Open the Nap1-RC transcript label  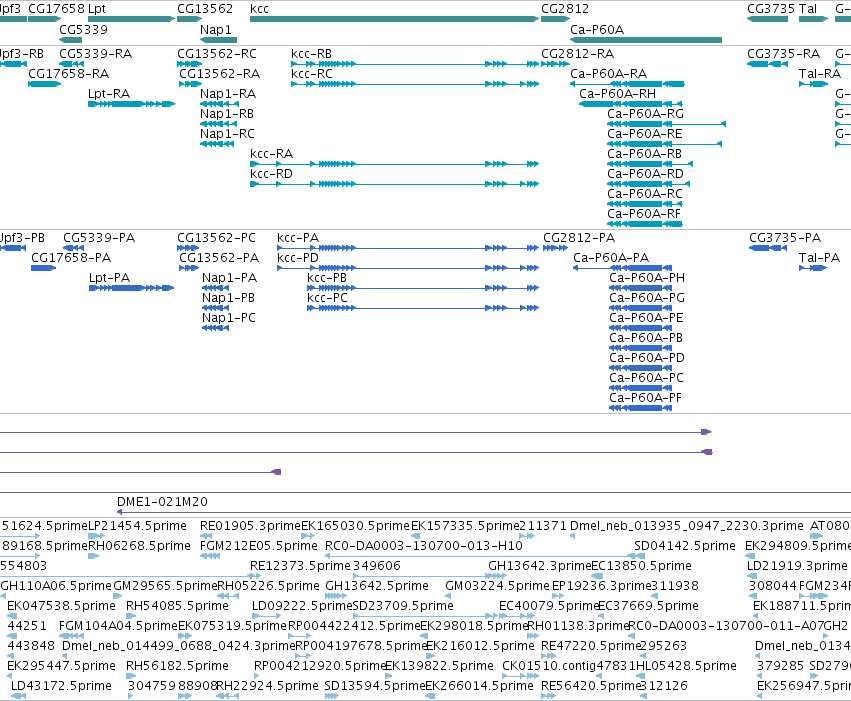click(227, 133)
